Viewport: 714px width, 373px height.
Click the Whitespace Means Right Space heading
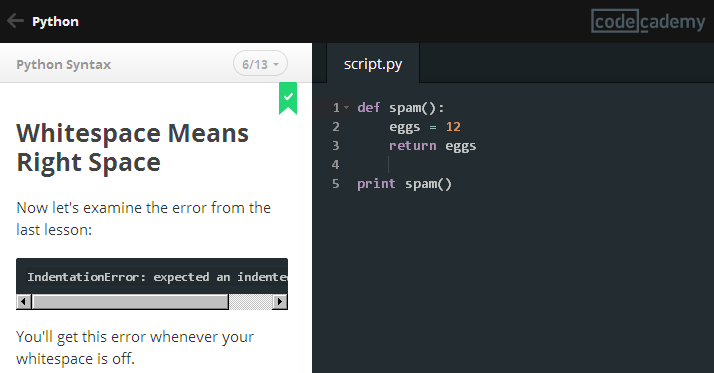click(133, 148)
